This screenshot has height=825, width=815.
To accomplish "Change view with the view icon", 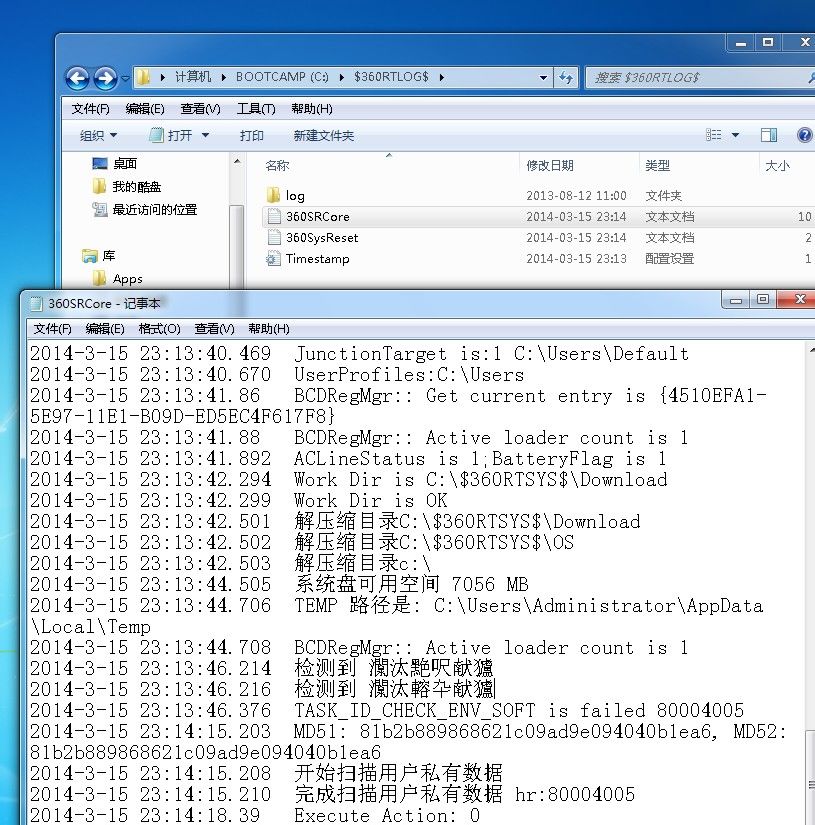I will 713,135.
